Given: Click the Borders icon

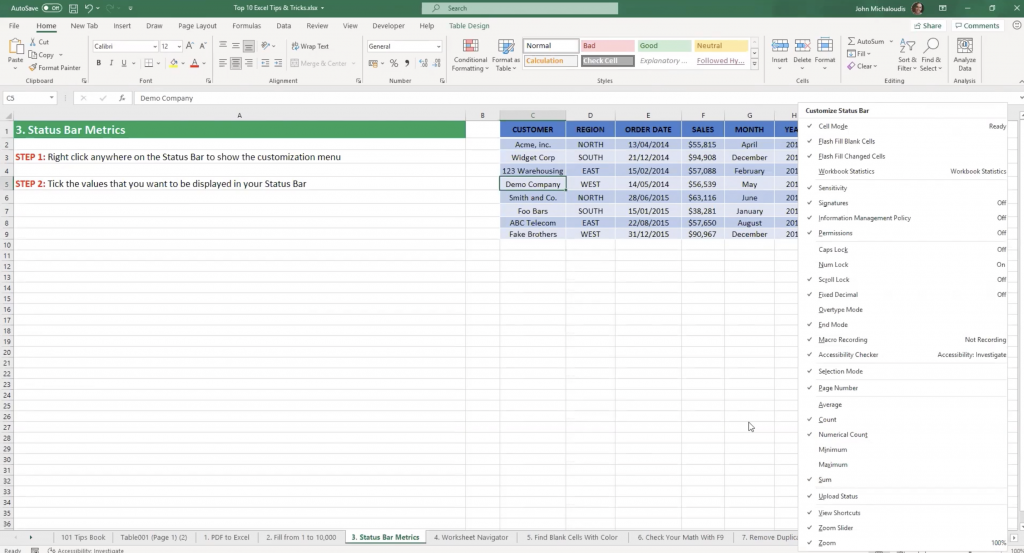Looking at the screenshot, I should (149, 63).
